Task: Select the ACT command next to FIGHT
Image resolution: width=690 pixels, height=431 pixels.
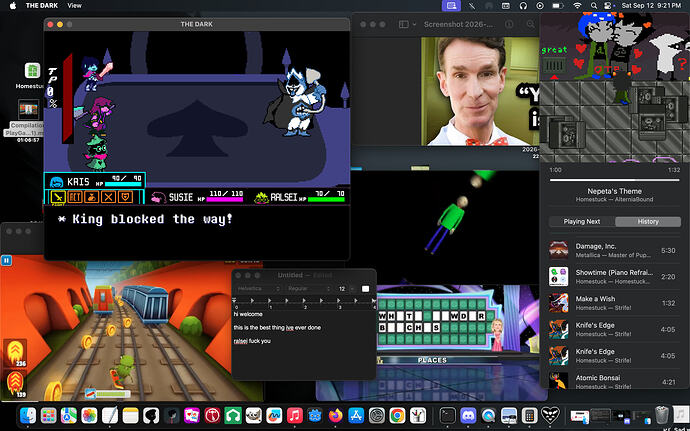Action: [75, 197]
